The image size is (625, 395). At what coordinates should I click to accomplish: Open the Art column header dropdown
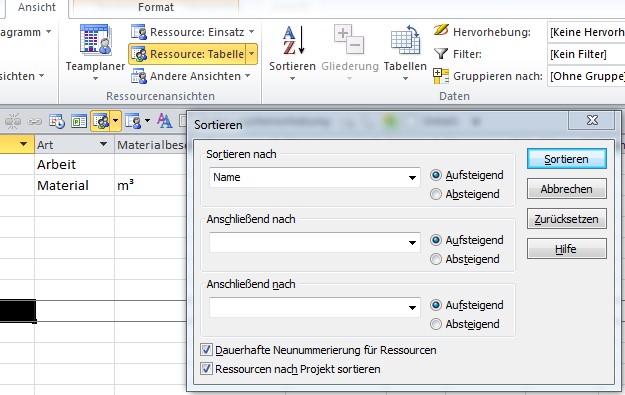pos(103,144)
